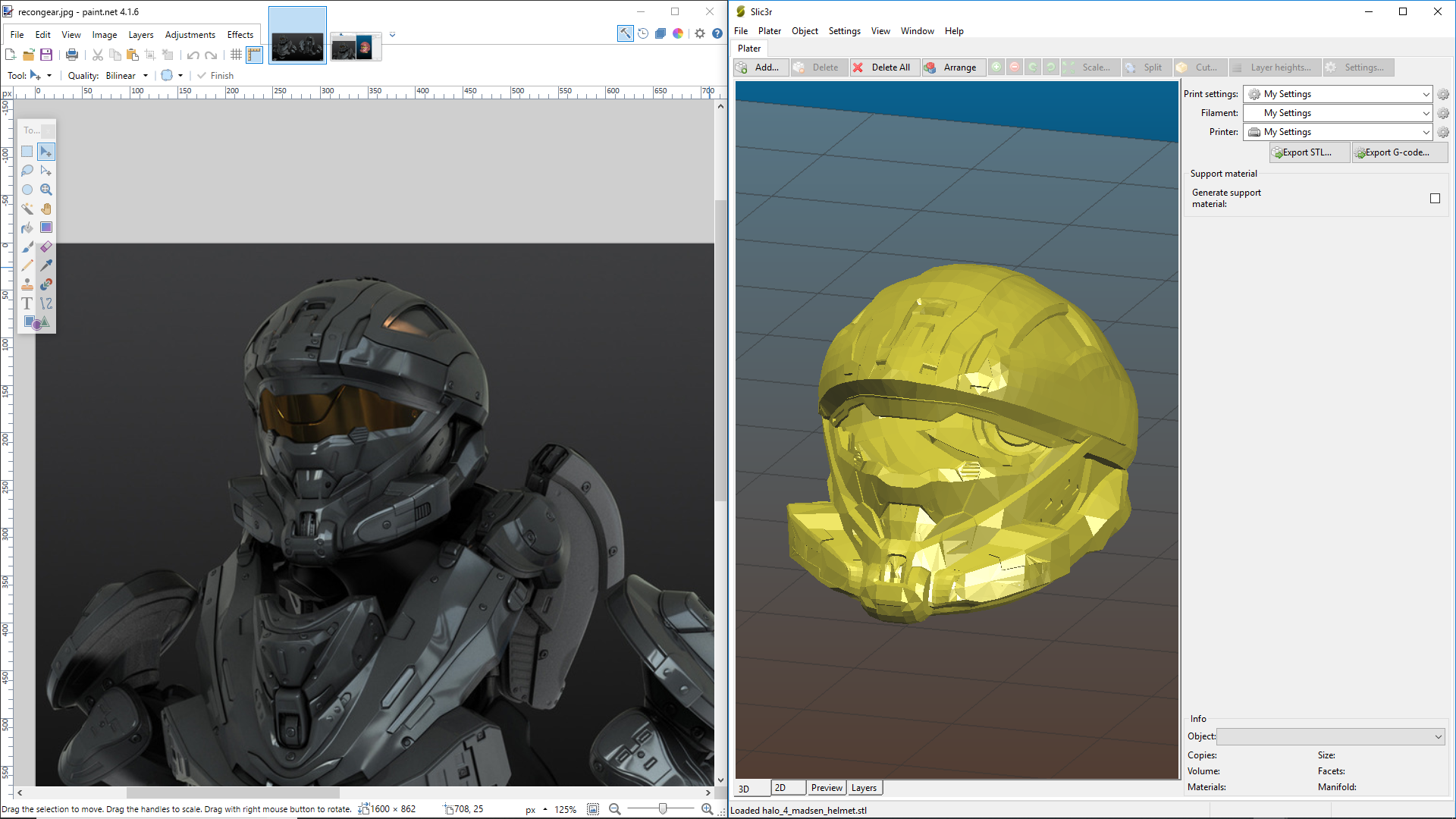This screenshot has height=819, width=1456.
Task: Open the paint.net Layers menu
Action: coord(141,35)
